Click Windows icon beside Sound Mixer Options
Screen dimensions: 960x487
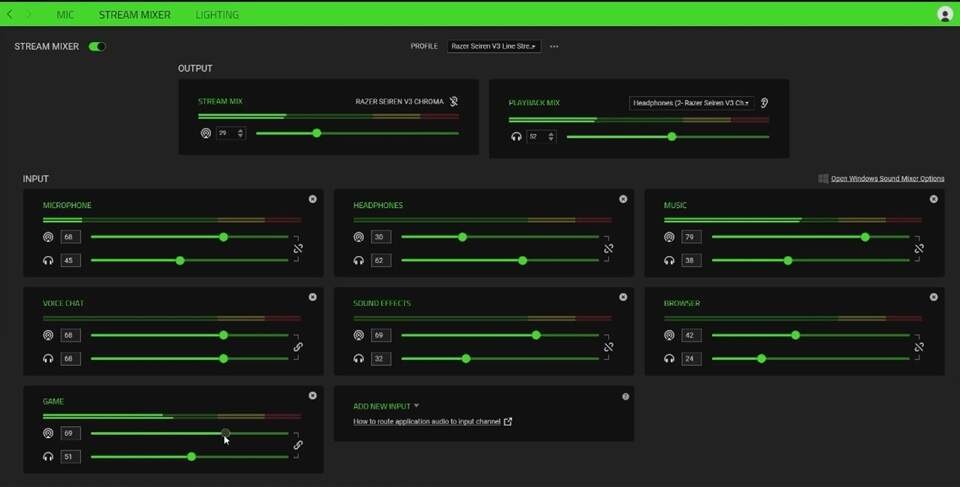[823, 178]
